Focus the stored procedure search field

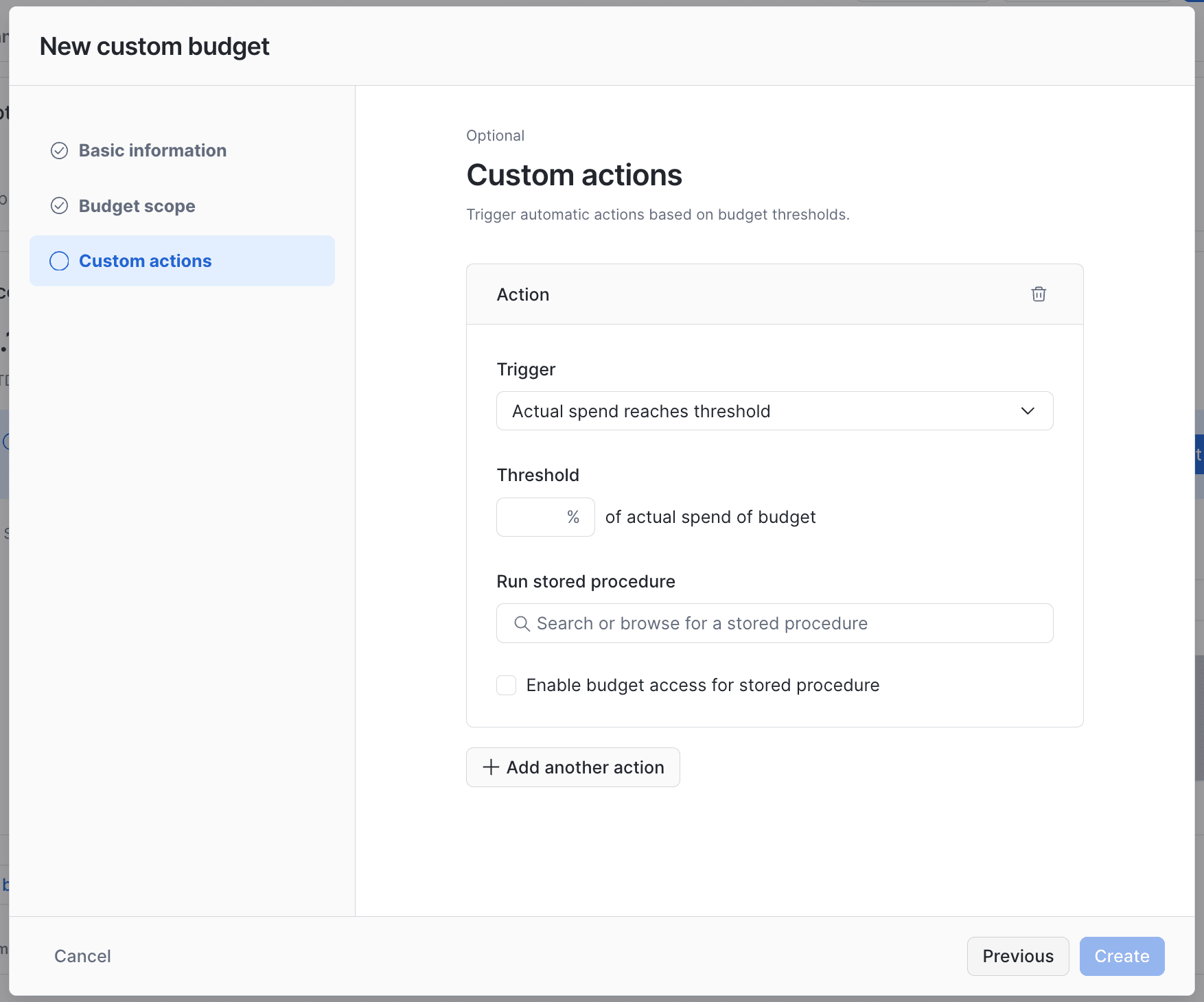coord(774,623)
